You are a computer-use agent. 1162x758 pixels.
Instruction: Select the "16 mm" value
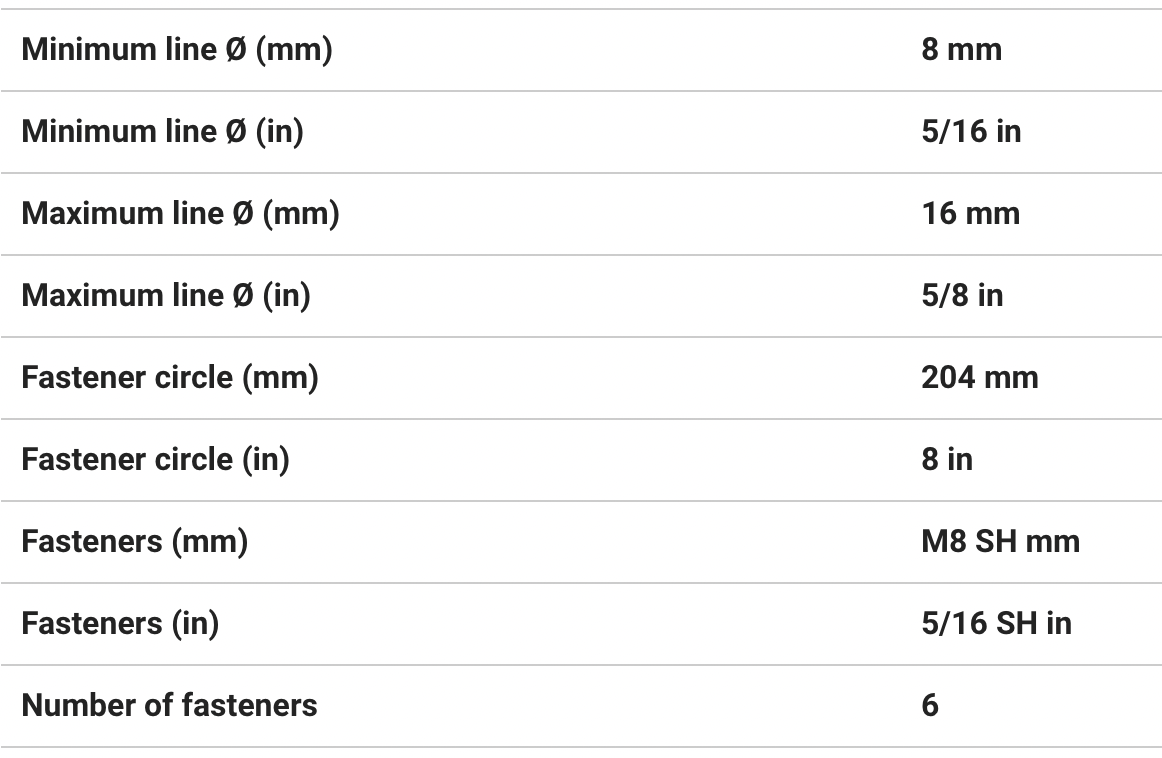(x=970, y=214)
